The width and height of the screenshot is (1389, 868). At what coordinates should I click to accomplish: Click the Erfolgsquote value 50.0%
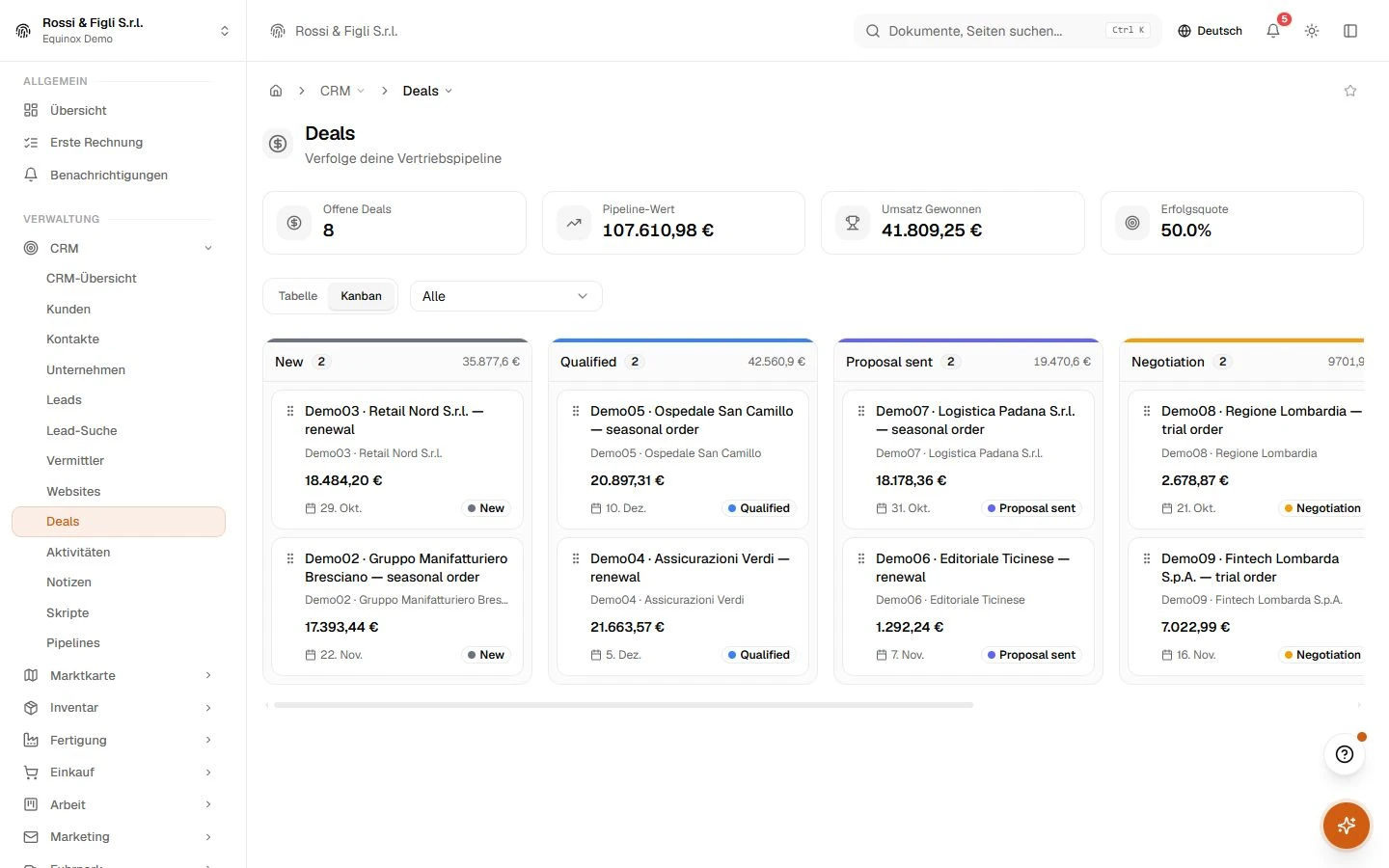[x=1186, y=231]
